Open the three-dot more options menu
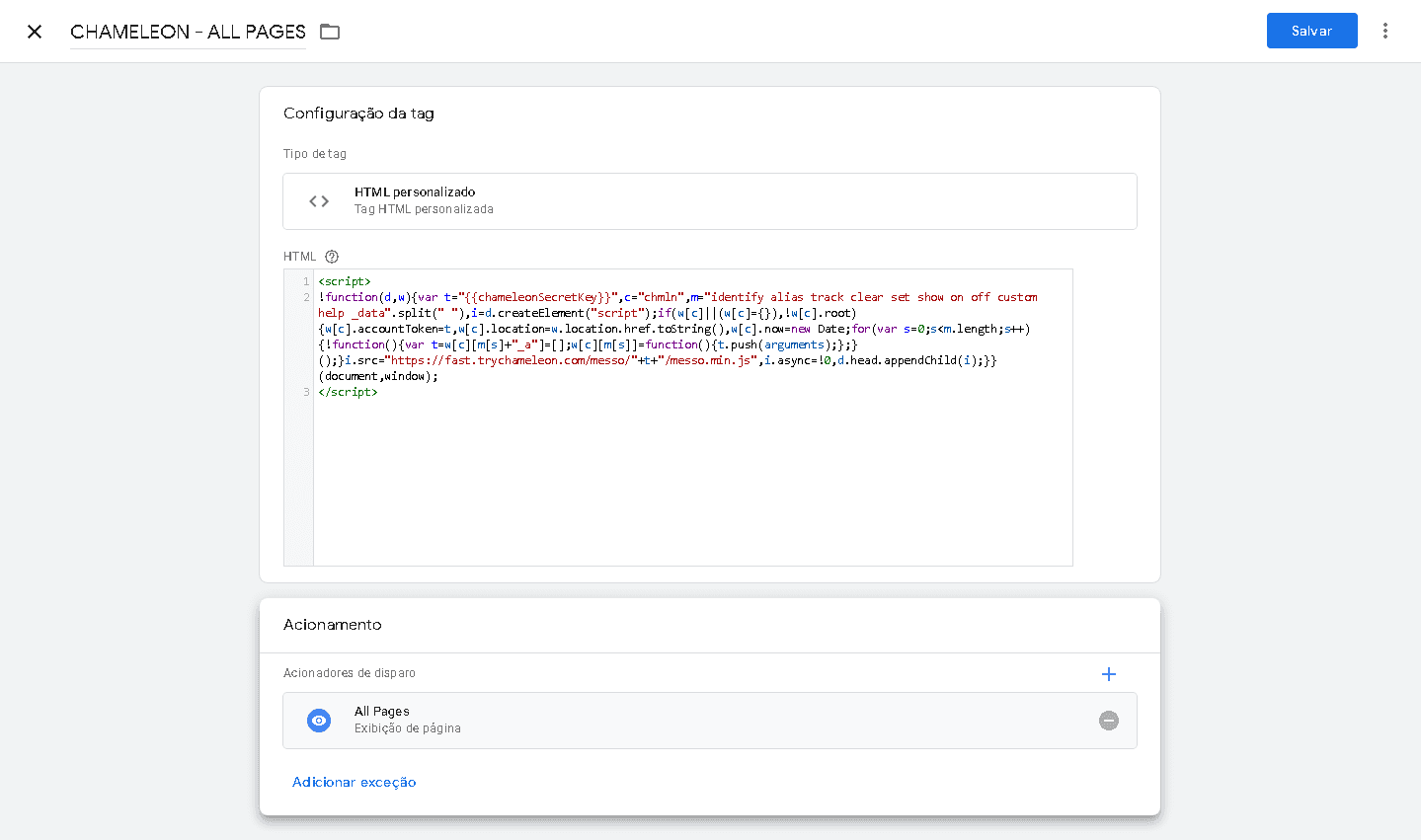This screenshot has width=1421, height=840. point(1384,31)
